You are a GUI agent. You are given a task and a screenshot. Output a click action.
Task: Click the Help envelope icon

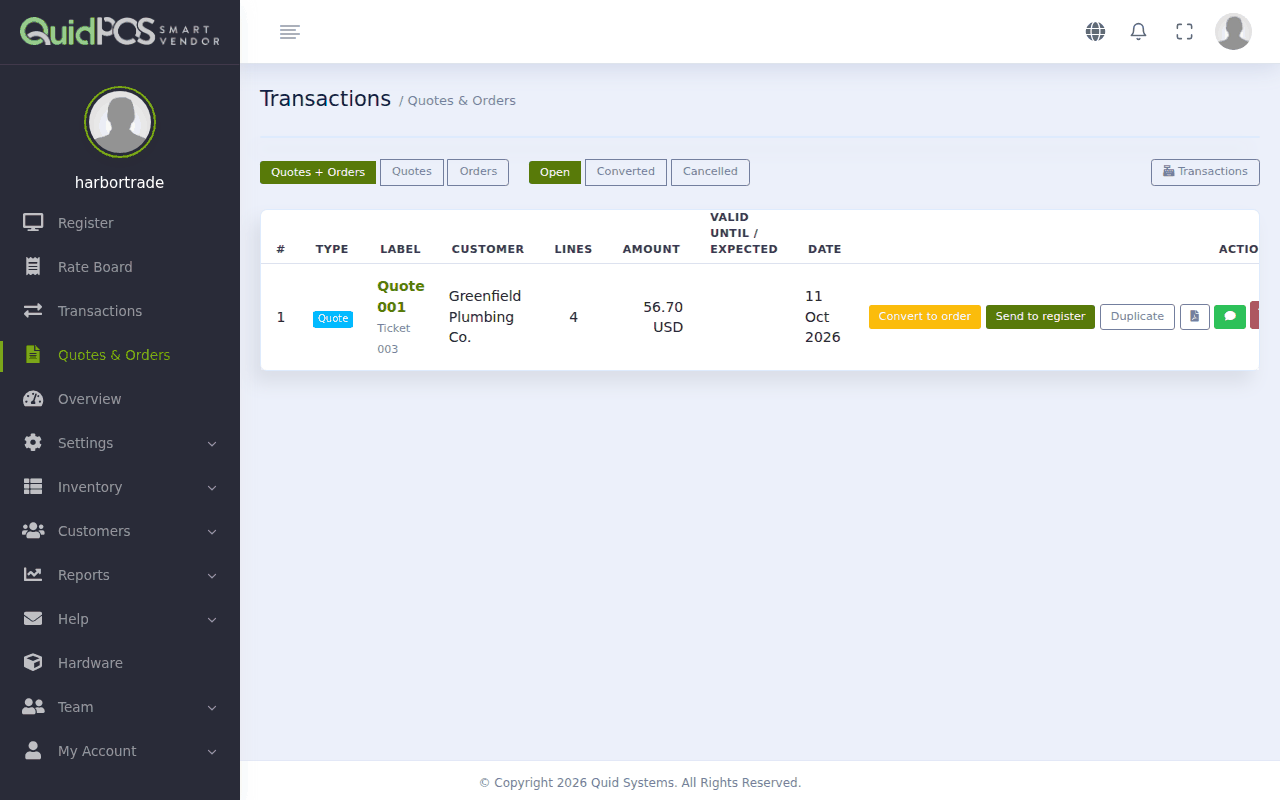33,619
